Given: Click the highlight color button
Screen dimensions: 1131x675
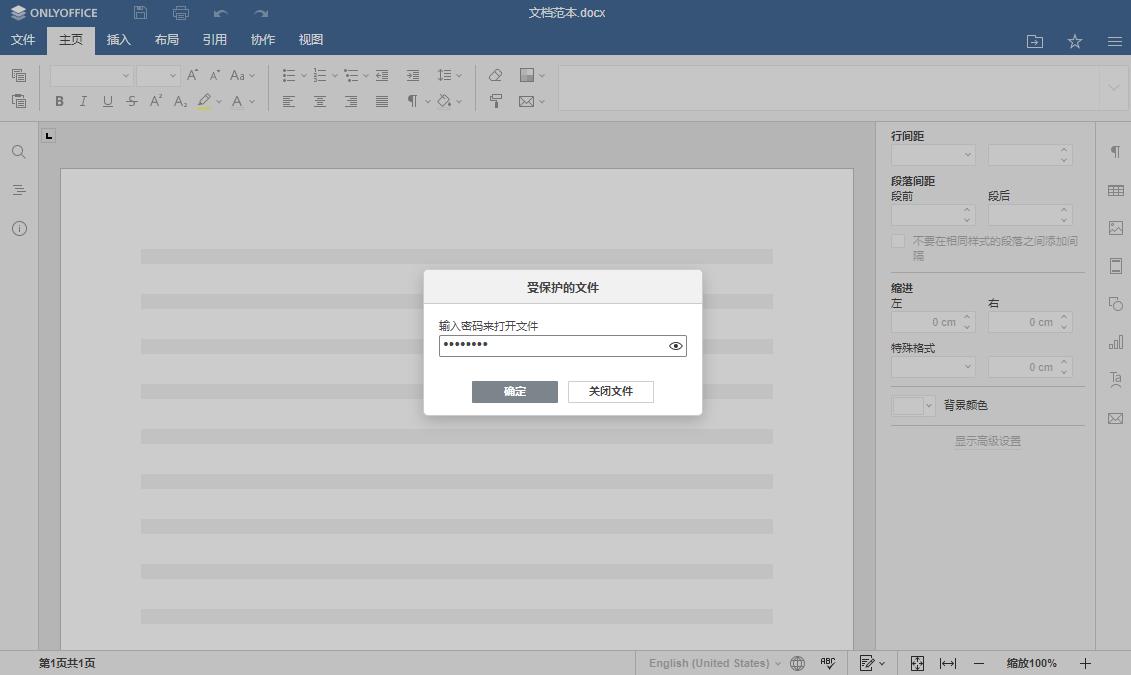Looking at the screenshot, I should tap(204, 102).
